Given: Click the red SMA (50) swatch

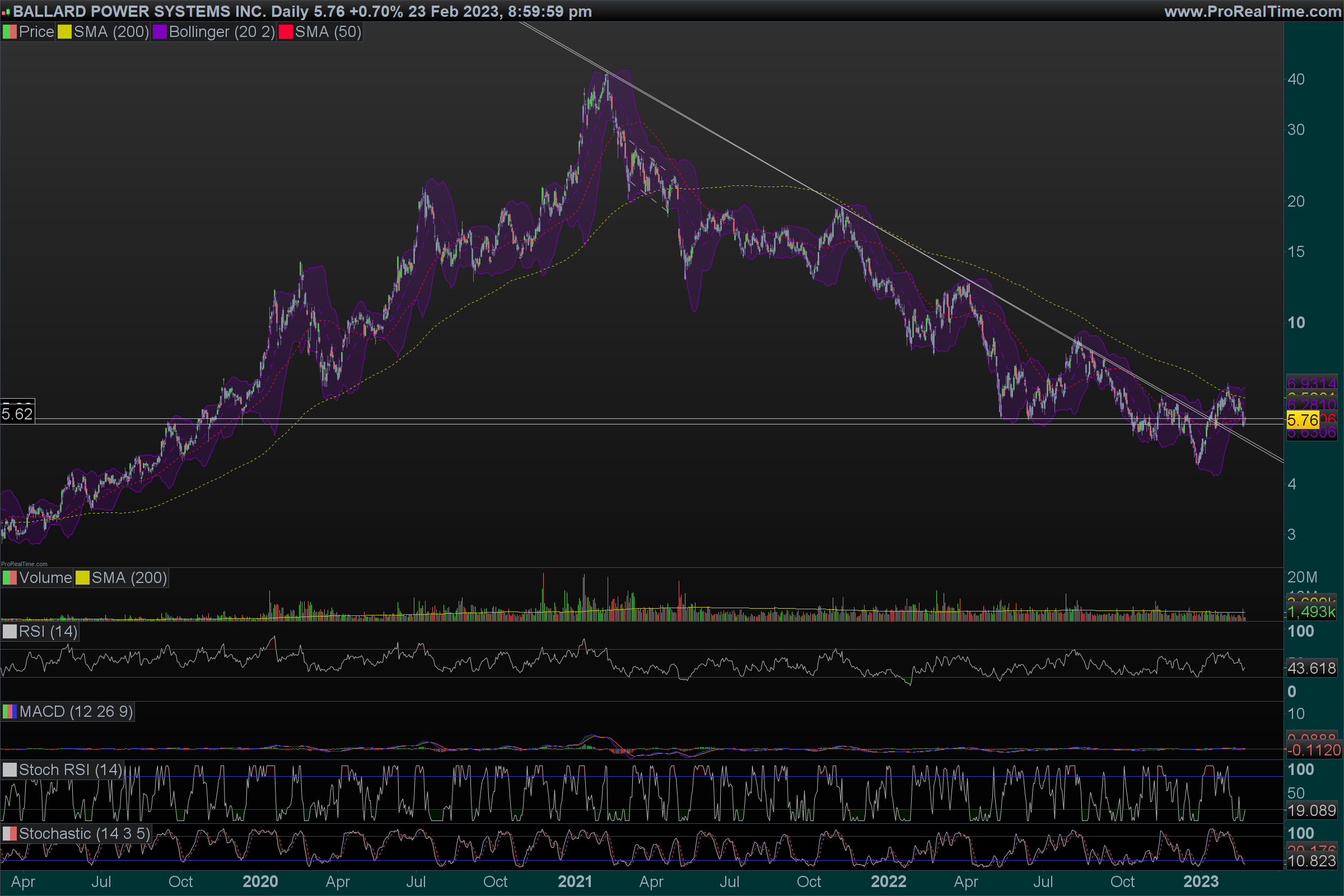Looking at the screenshot, I should (286, 32).
